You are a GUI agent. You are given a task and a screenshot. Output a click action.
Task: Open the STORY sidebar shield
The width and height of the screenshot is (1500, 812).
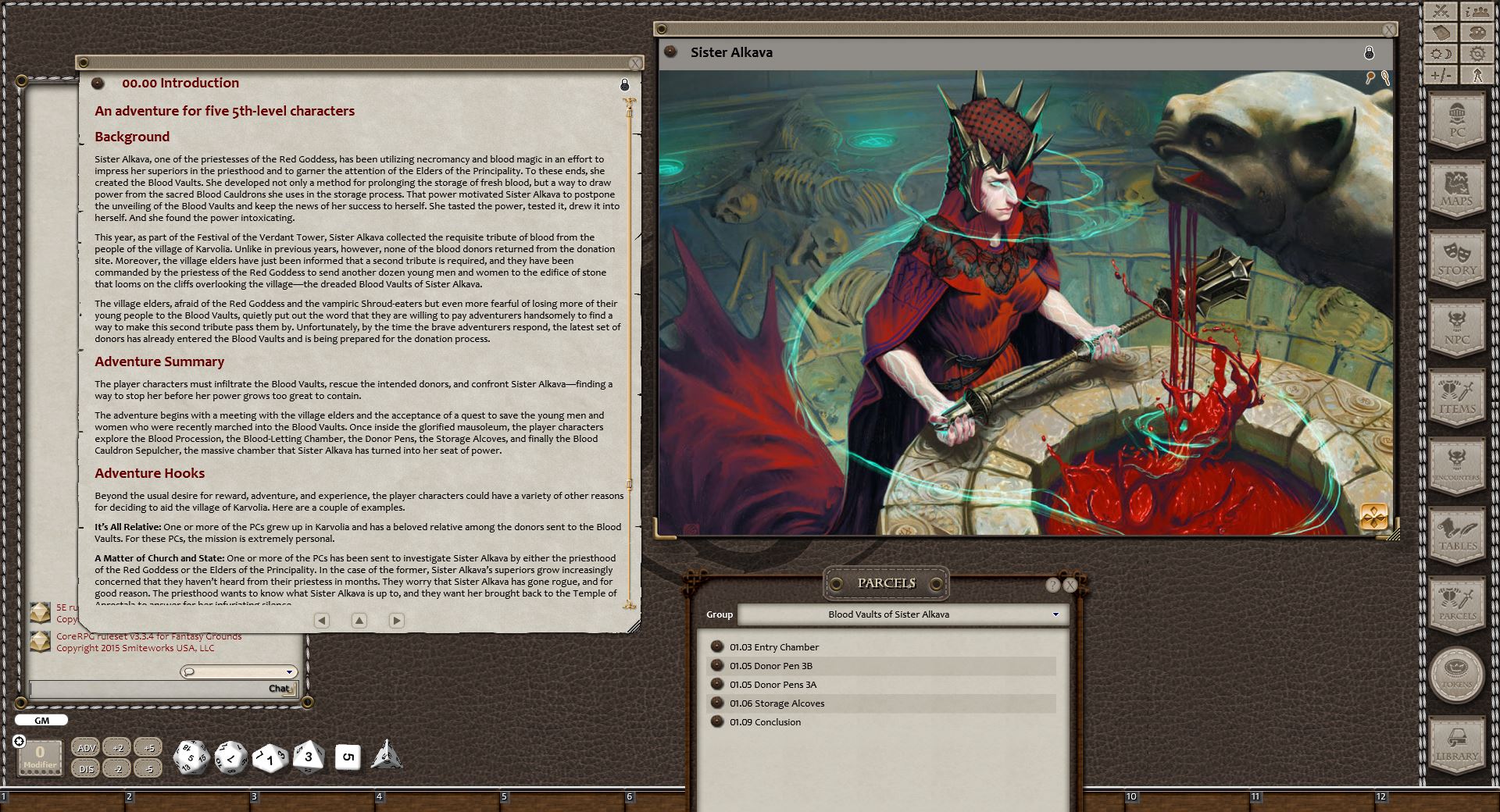pos(1457,259)
